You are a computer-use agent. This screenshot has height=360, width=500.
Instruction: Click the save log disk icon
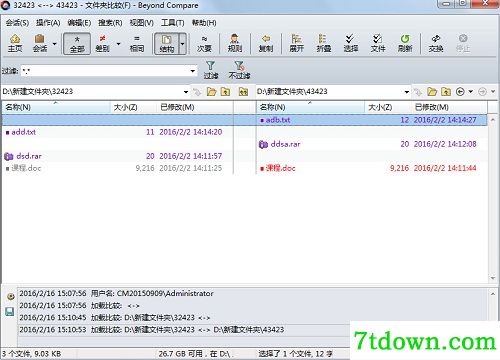point(10,312)
